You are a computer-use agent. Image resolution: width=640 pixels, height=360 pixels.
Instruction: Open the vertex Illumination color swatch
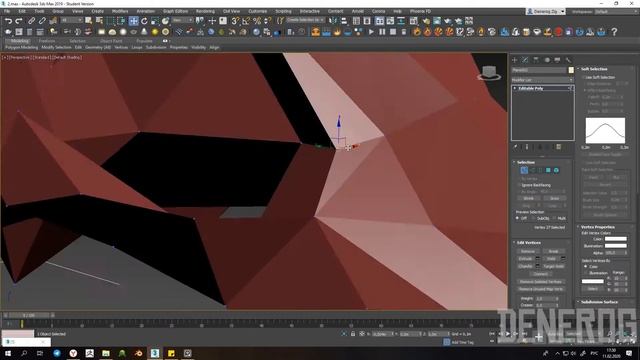point(616,246)
